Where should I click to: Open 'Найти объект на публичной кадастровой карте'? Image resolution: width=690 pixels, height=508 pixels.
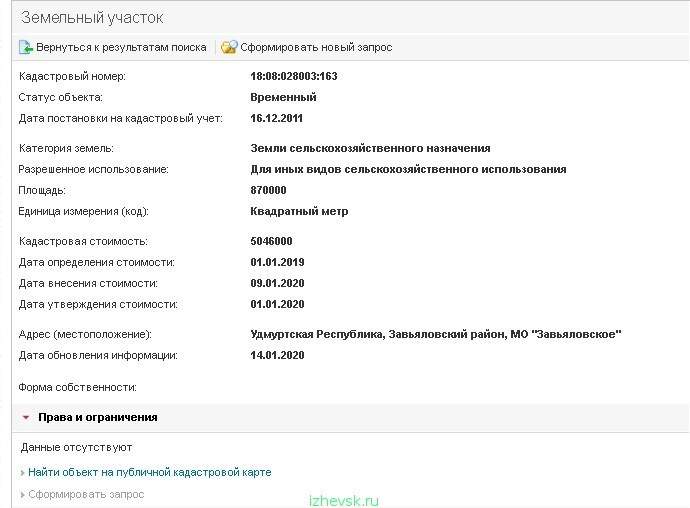click(150, 472)
